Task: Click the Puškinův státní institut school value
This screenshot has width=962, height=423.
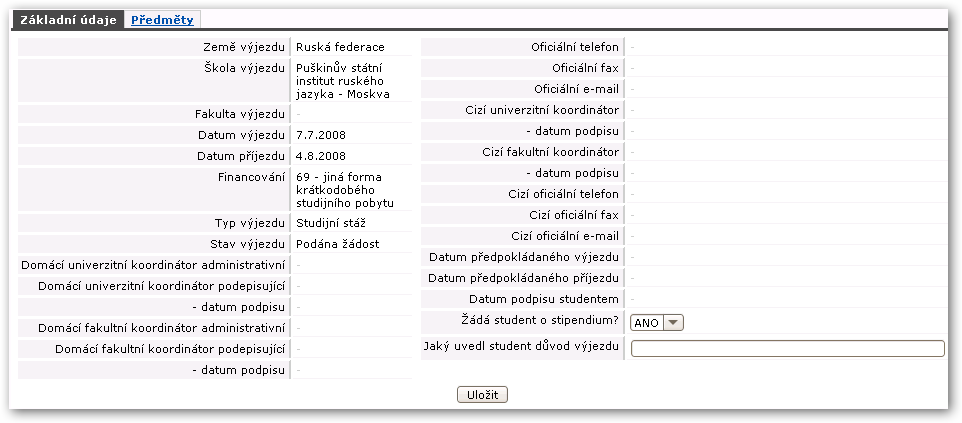Action: 342,80
